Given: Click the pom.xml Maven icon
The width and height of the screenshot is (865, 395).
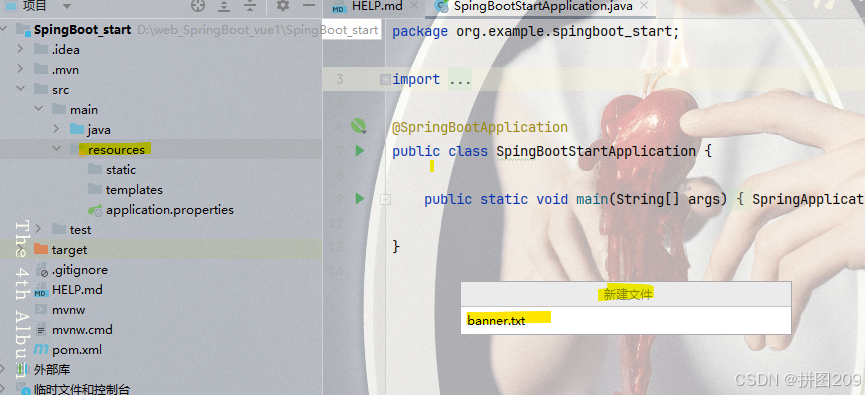Looking at the screenshot, I should point(41,349).
